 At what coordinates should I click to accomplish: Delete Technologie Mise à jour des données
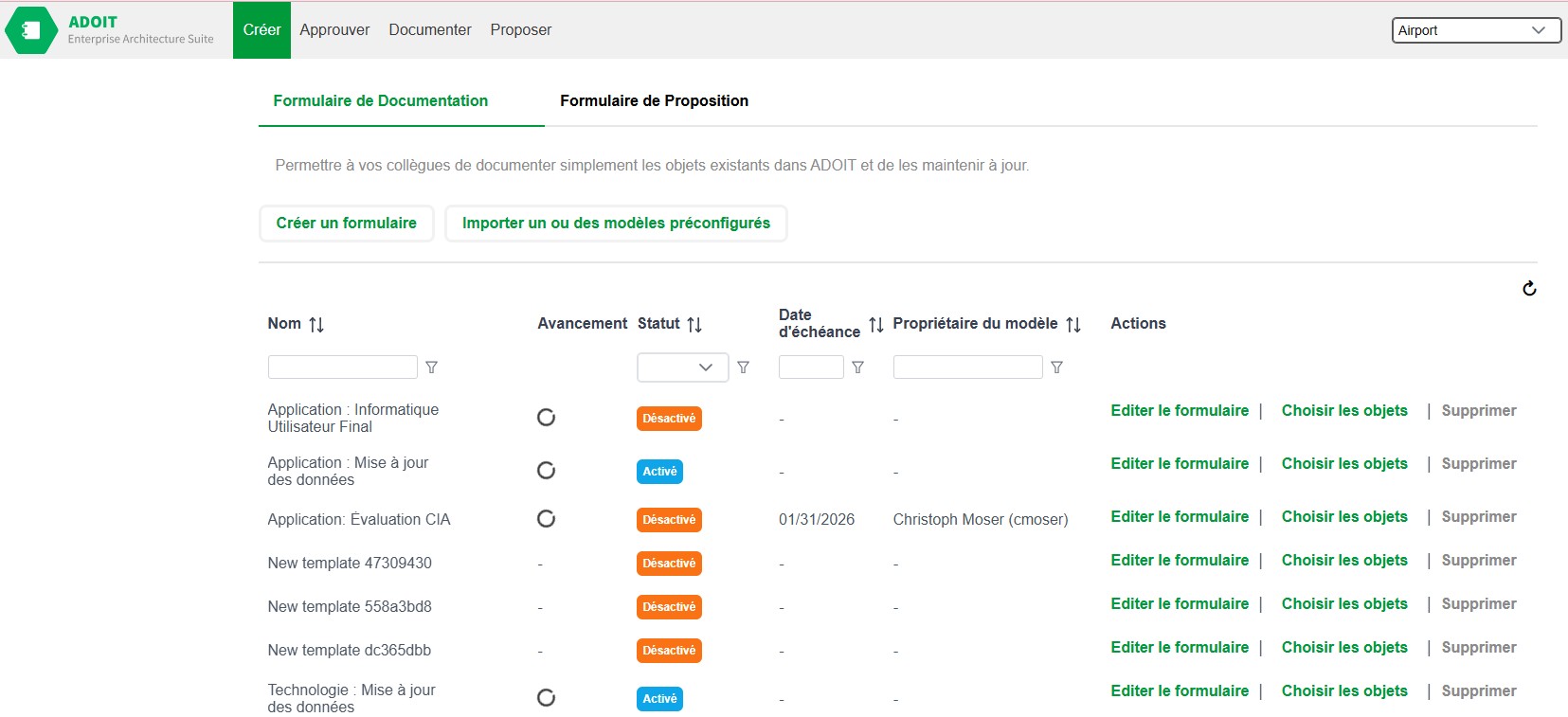click(1479, 691)
